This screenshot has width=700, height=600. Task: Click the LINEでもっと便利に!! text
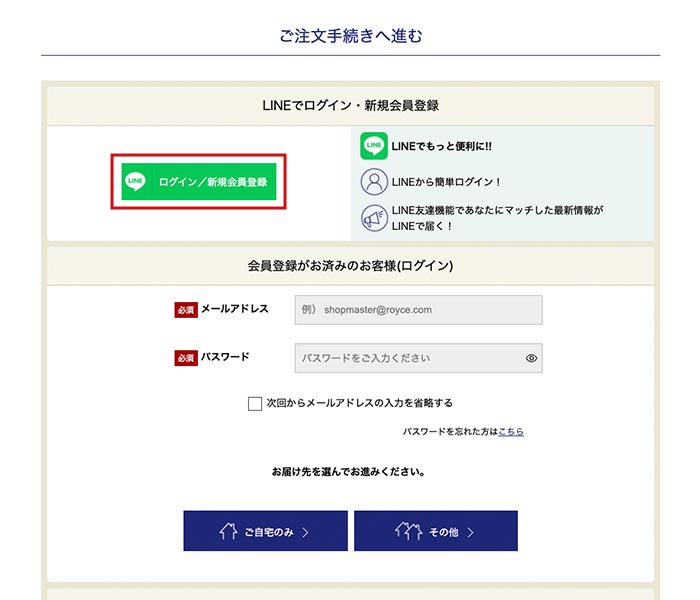442,146
